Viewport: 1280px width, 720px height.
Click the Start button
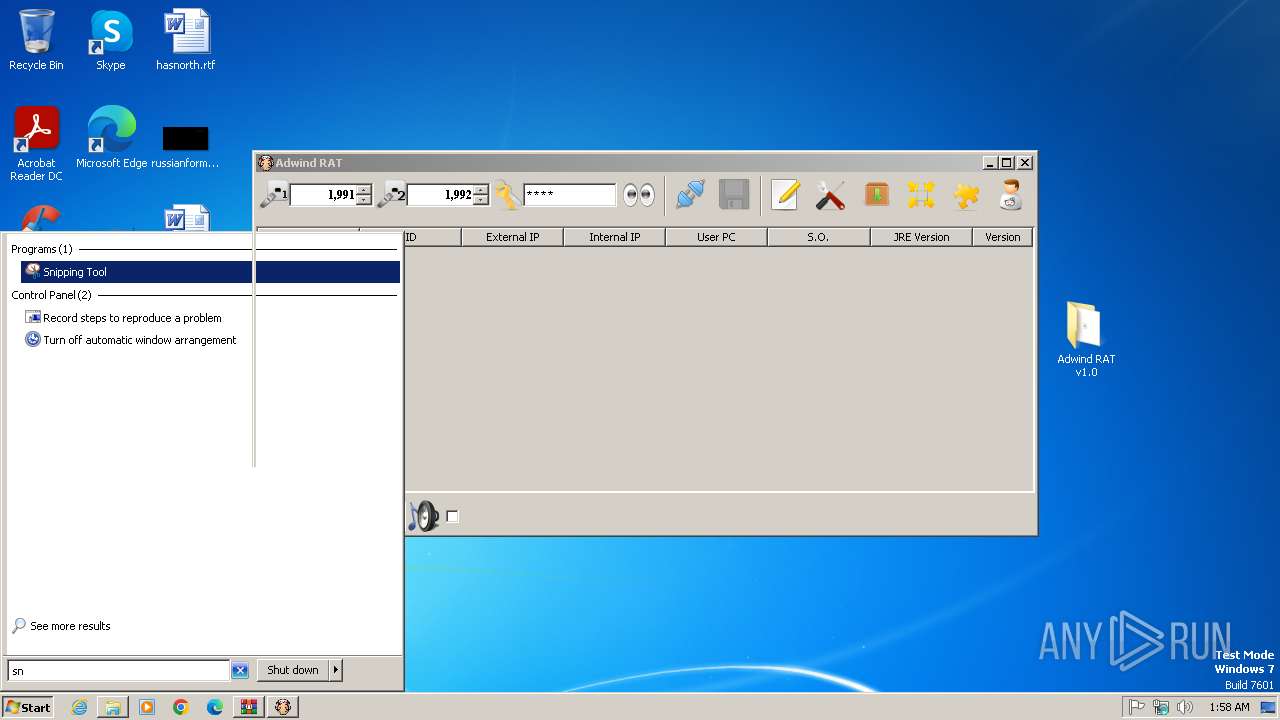click(28, 707)
